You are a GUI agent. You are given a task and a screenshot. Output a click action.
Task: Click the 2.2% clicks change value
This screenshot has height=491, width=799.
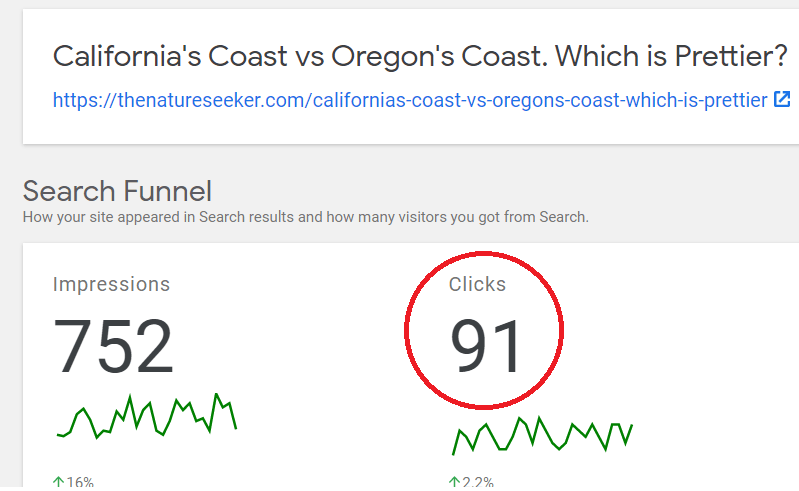478,482
